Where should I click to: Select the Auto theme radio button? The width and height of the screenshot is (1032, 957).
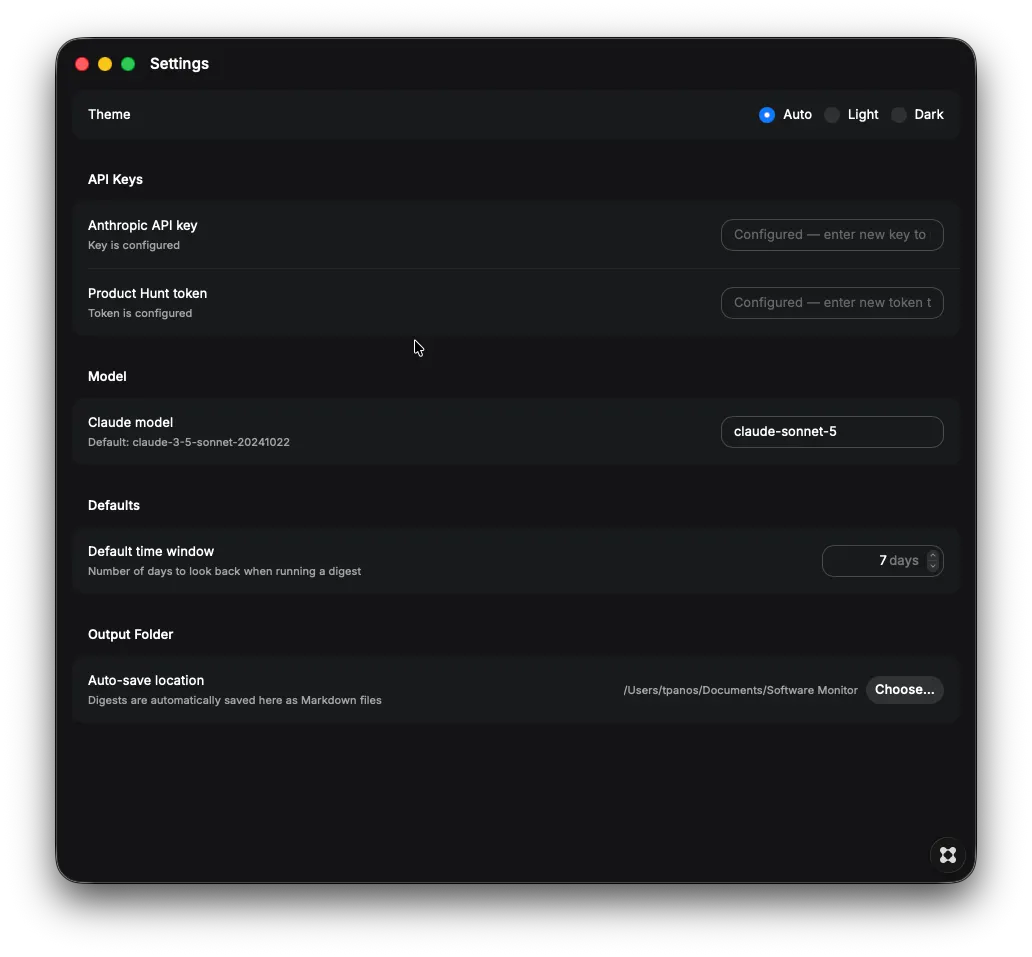pos(767,115)
